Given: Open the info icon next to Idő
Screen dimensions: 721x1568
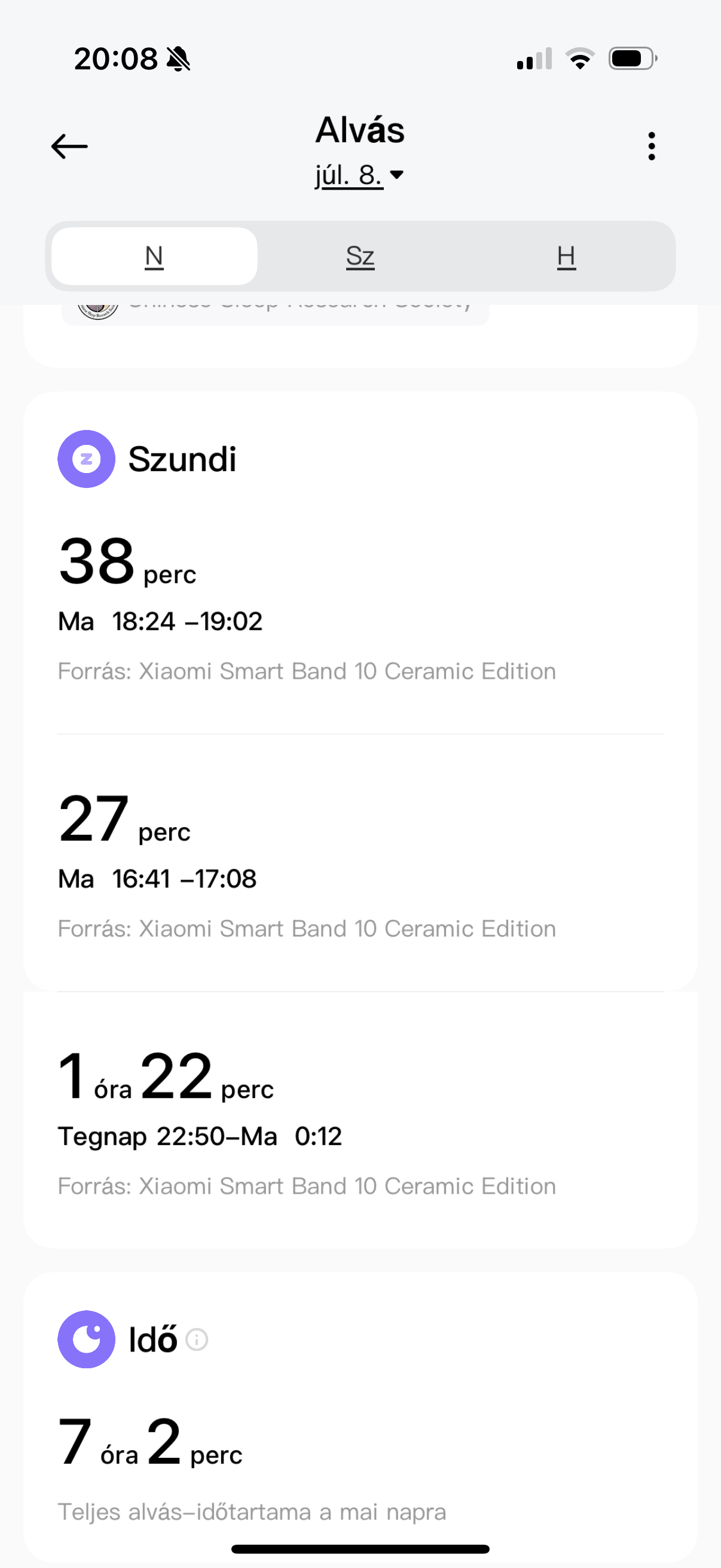Looking at the screenshot, I should [x=197, y=1339].
